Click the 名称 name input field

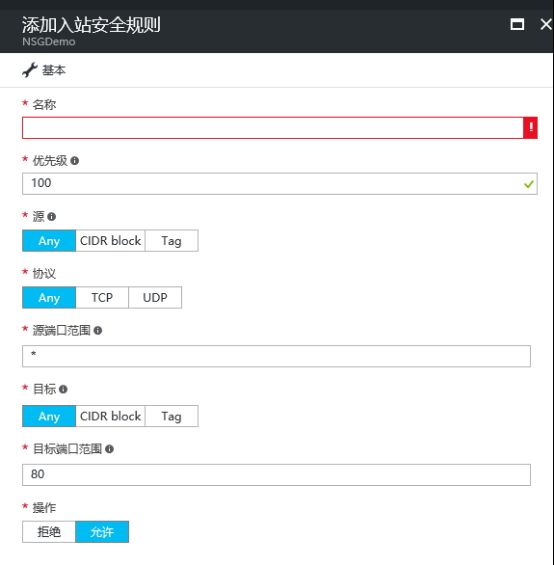pyautogui.click(x=273, y=128)
